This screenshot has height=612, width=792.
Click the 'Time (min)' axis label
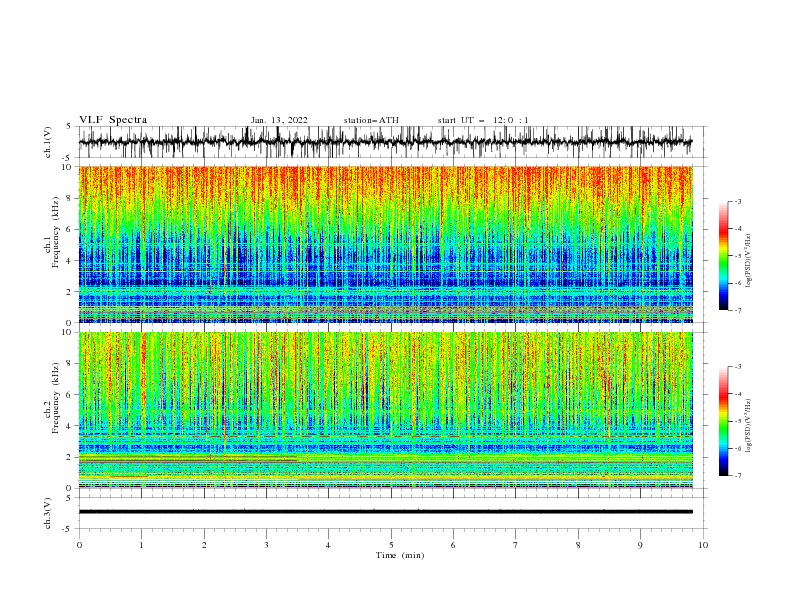[400, 555]
